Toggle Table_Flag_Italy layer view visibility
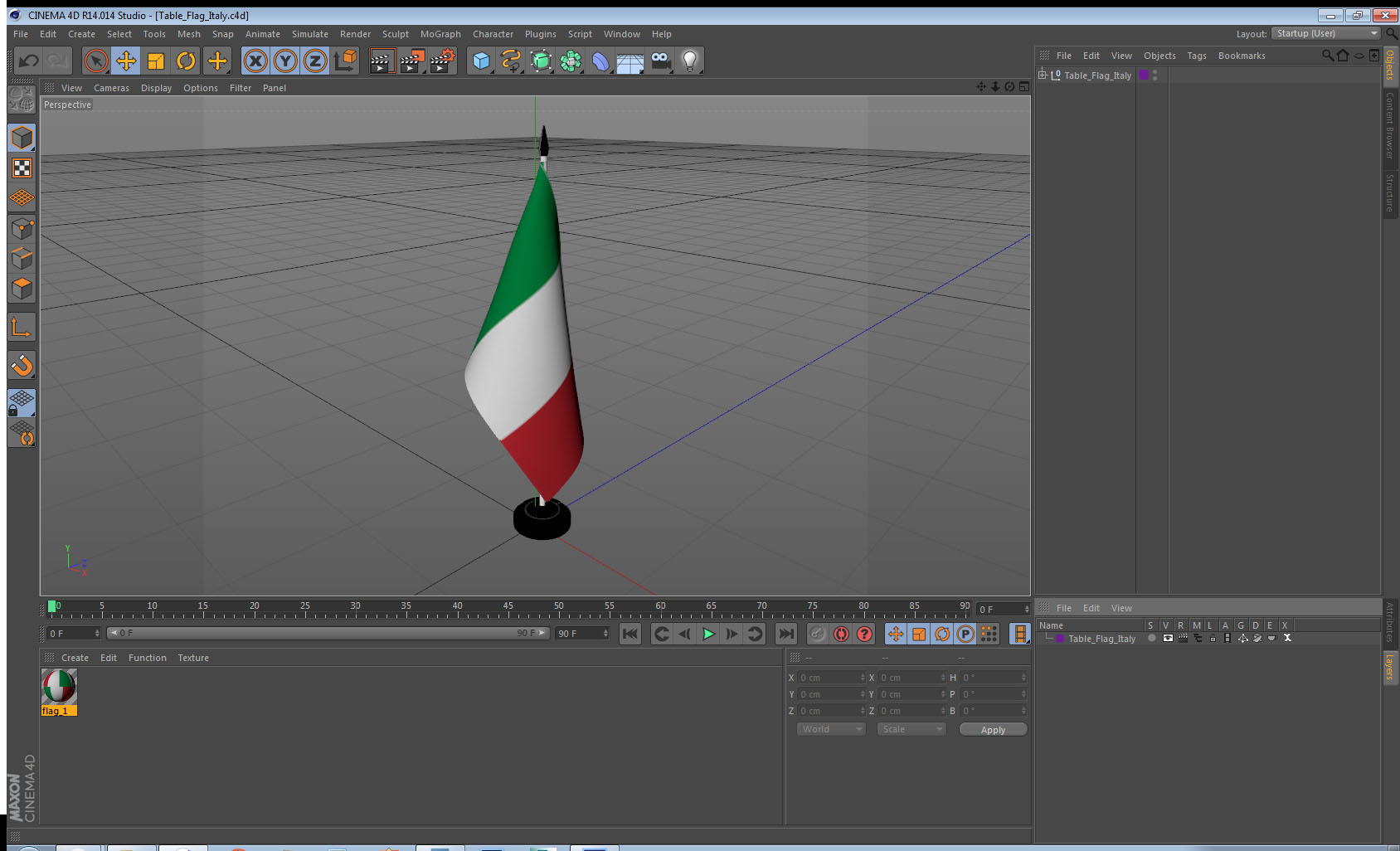 (1168, 638)
